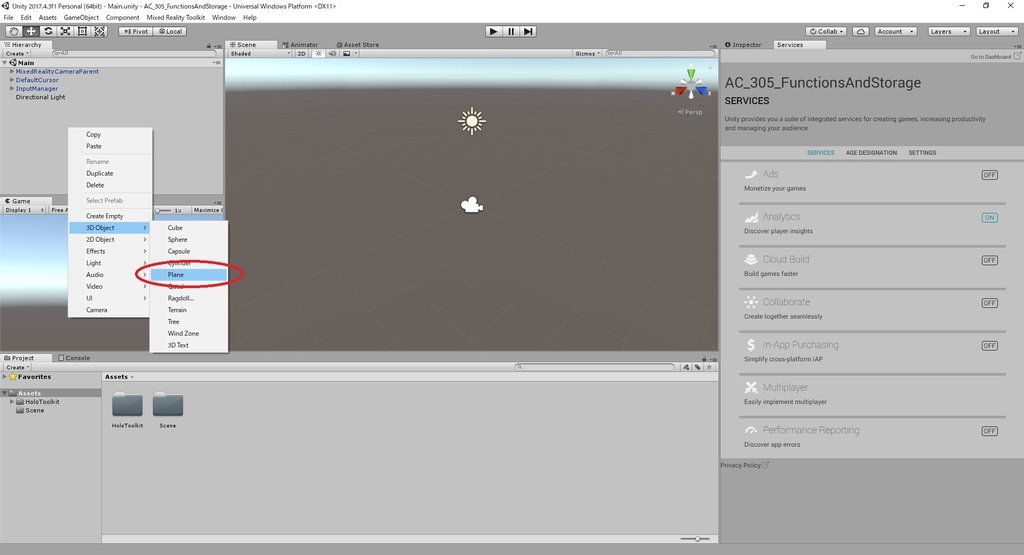
Task: Open Hierarchy Create dropdown
Action: pos(16,54)
